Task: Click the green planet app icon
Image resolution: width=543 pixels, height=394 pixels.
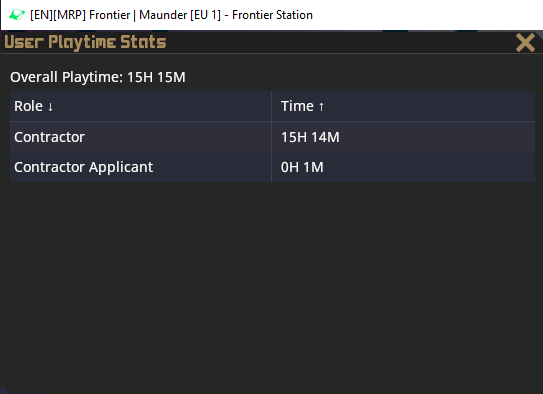Action: [x=17, y=15]
